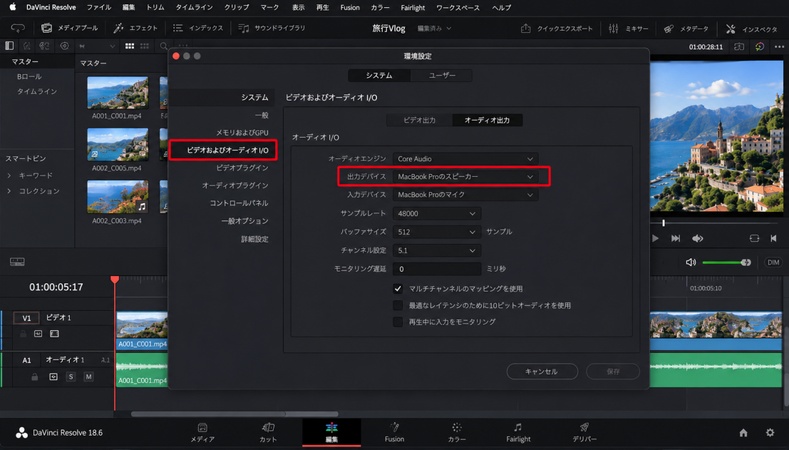Open the メディアプール panel
789x450 pixels.
point(69,28)
